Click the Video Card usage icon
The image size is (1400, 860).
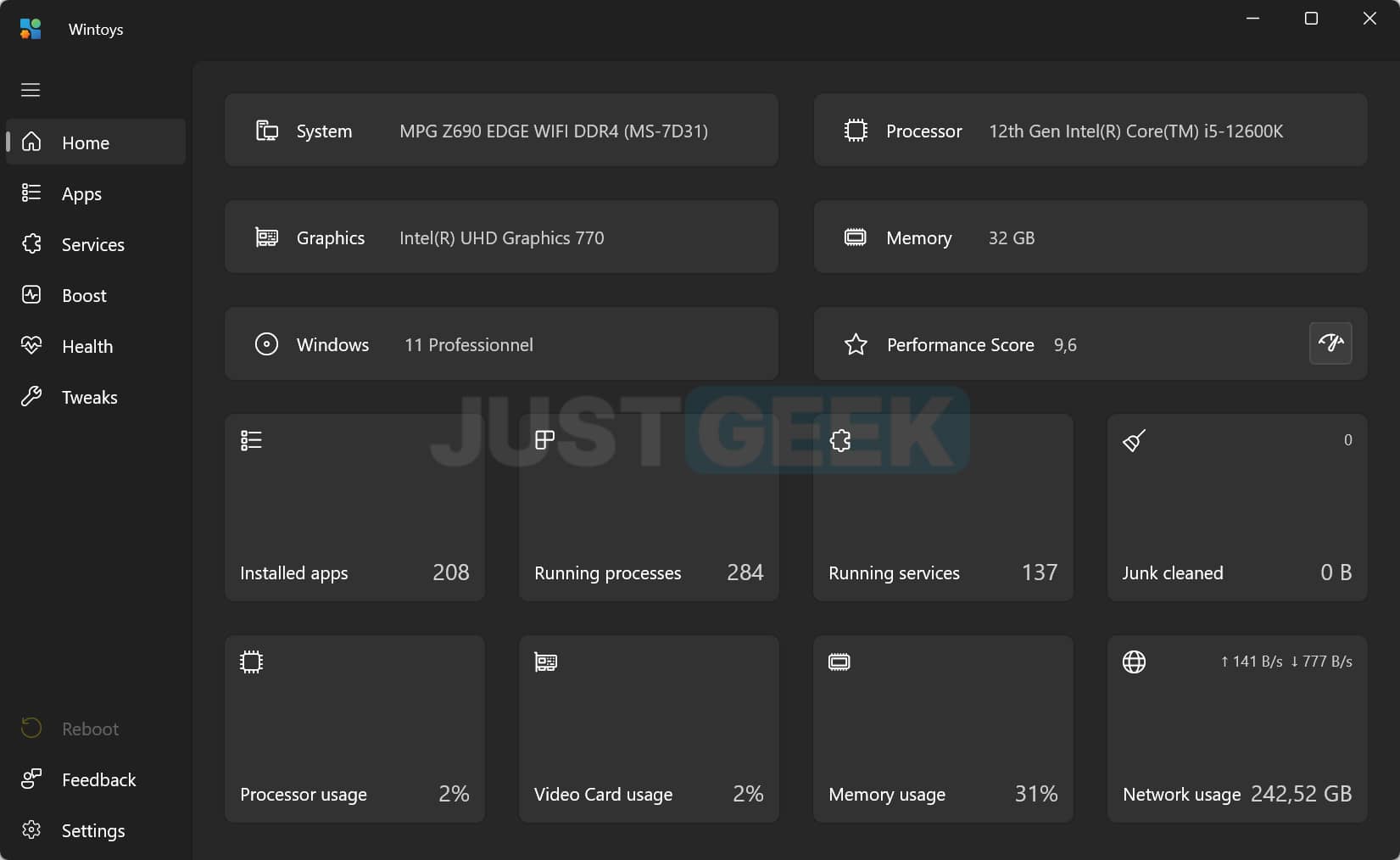click(x=545, y=662)
